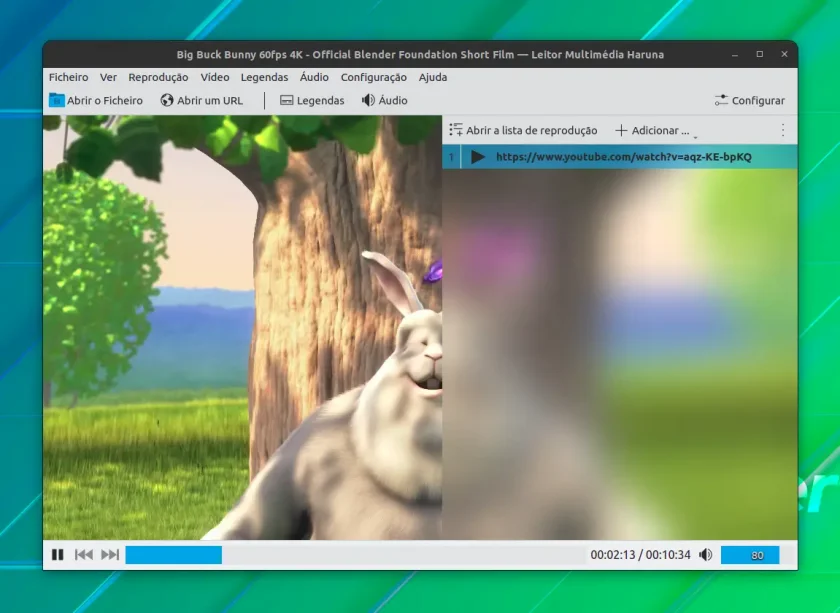Click the video seek progress bar

coord(354,555)
